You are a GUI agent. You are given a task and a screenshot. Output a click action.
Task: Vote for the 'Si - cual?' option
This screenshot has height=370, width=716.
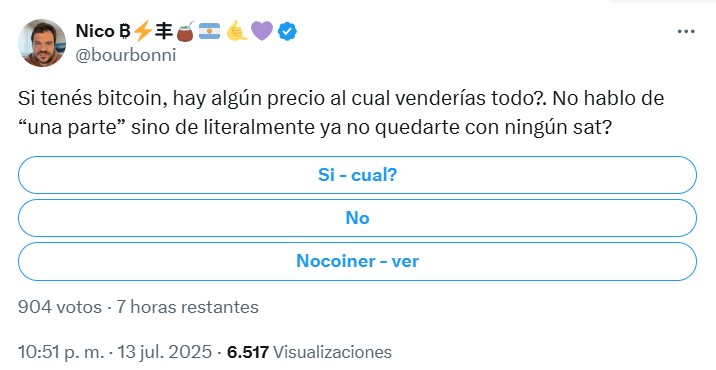(x=358, y=175)
